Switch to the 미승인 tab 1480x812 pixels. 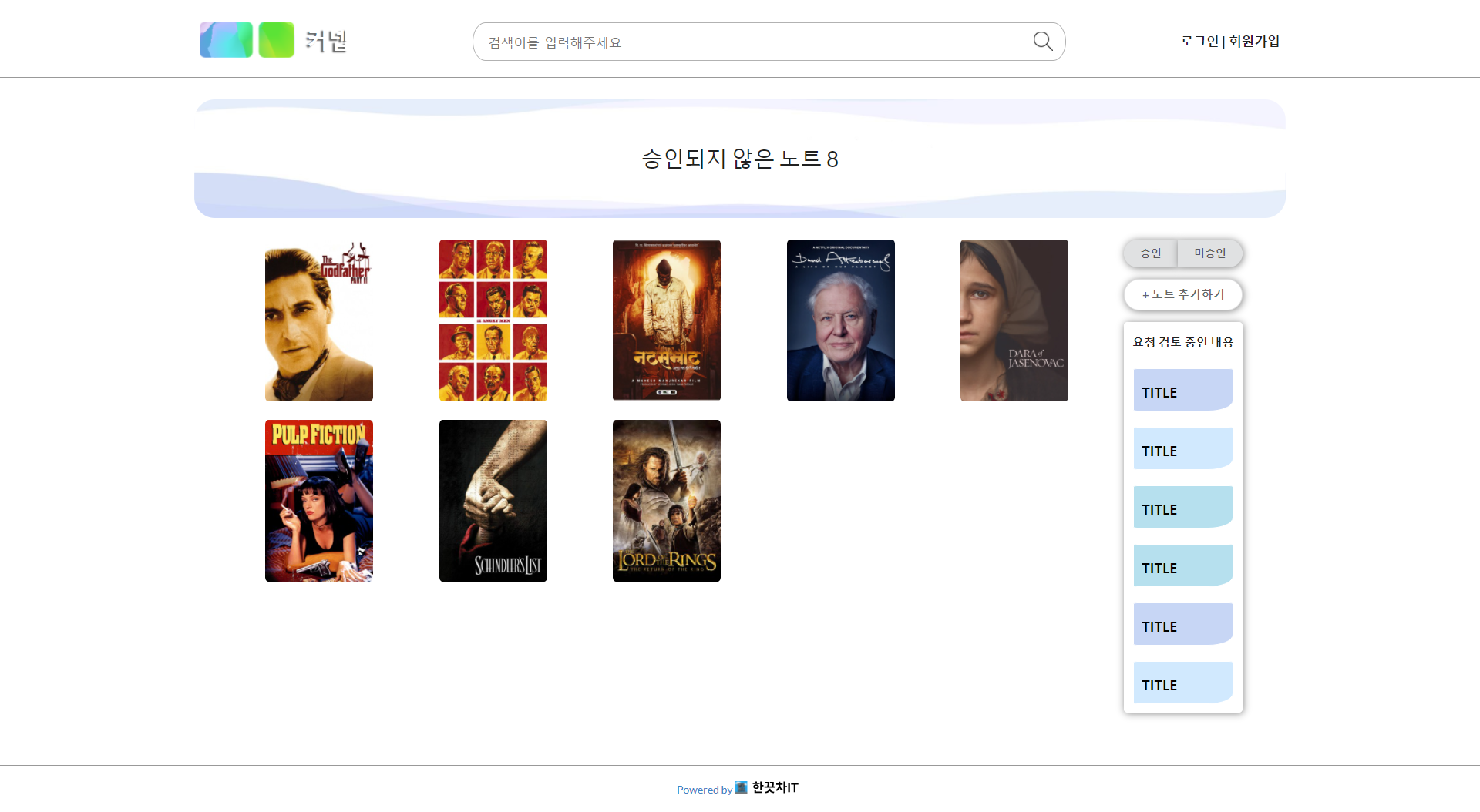click(1209, 253)
